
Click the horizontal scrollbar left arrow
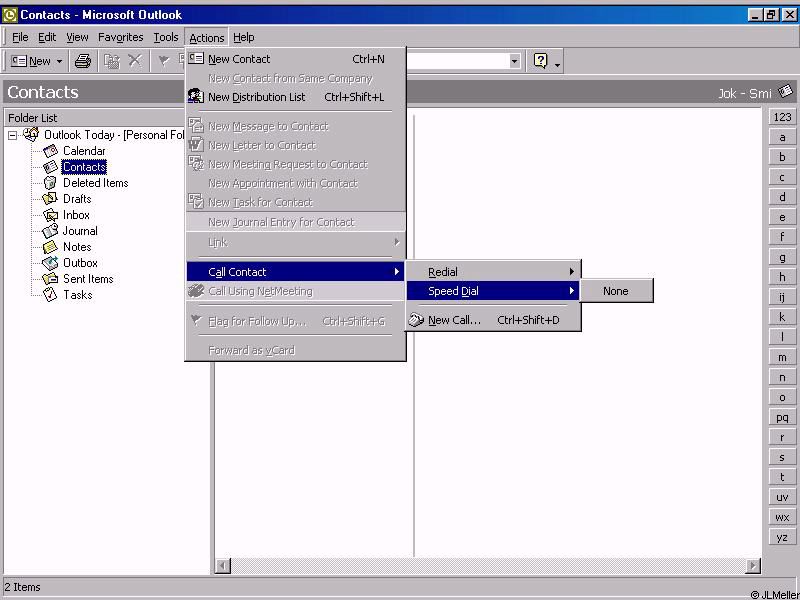[223, 565]
